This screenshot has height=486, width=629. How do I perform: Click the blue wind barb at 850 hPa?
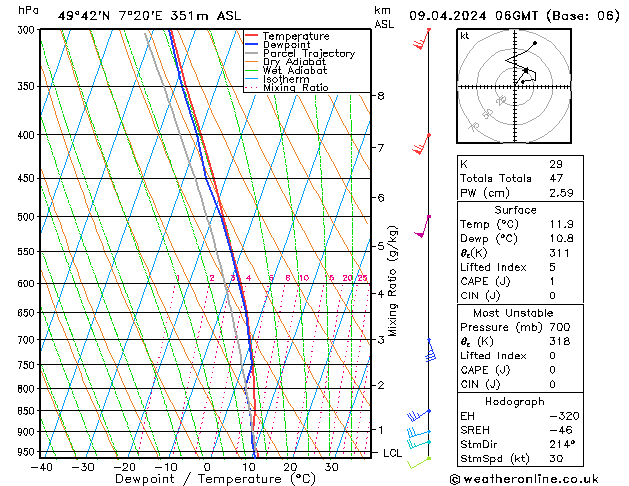coord(418,415)
